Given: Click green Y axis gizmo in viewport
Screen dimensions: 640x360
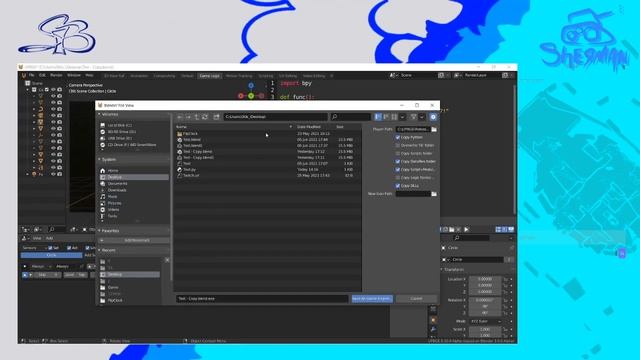Looking at the screenshot, I should coord(251,96).
